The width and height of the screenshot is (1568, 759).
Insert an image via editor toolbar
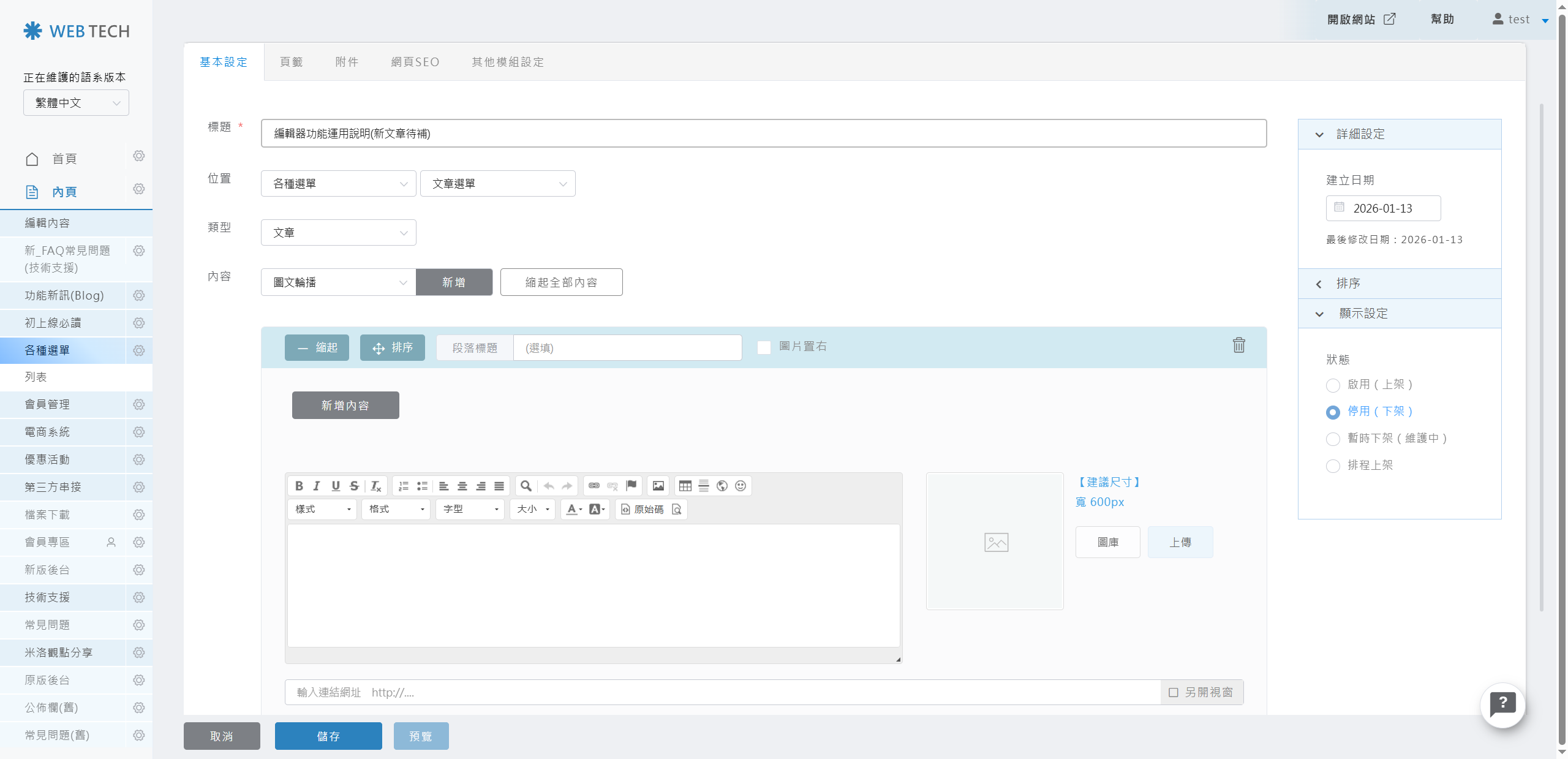[x=658, y=486]
